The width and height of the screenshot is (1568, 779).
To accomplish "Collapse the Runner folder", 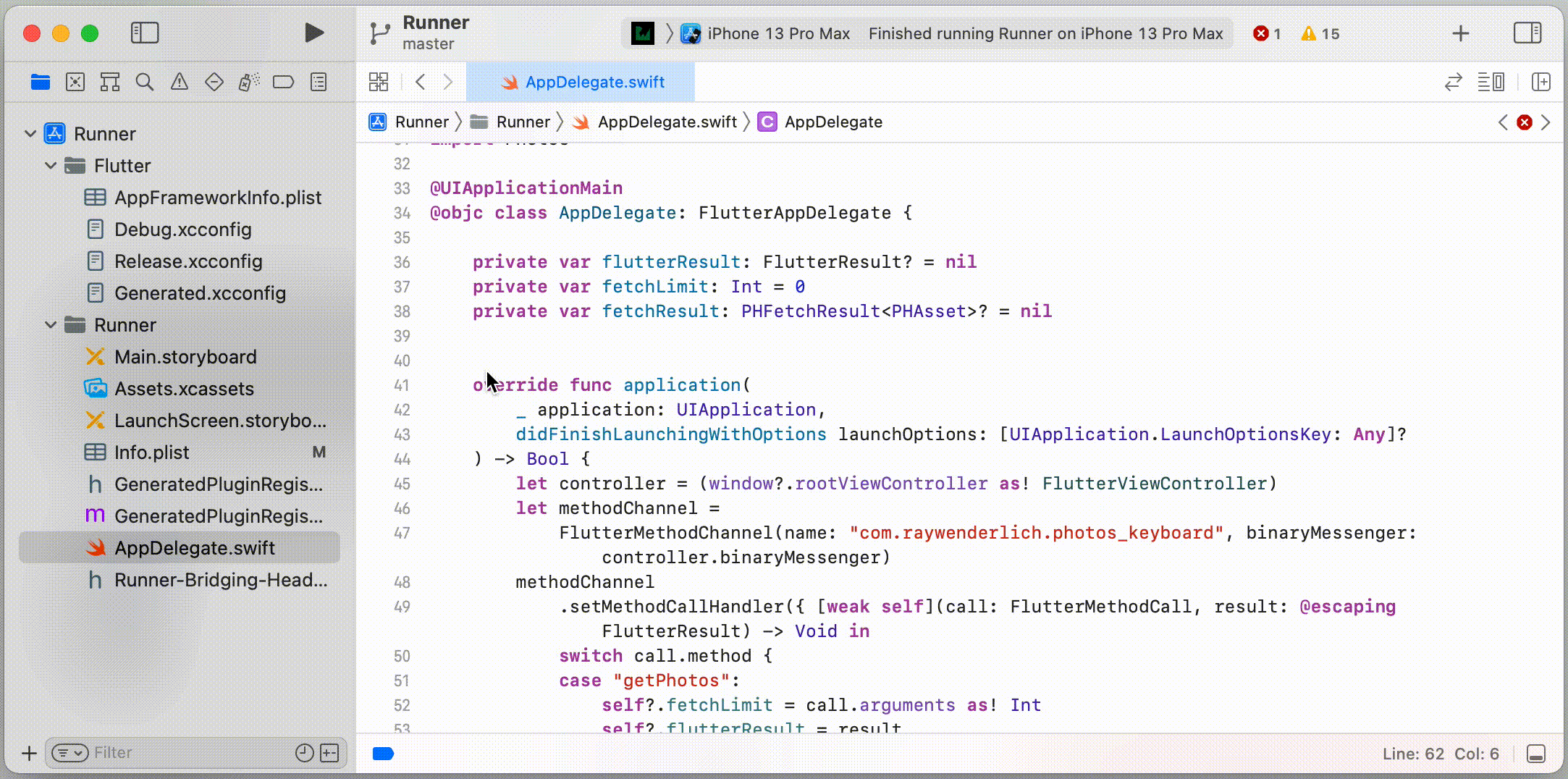I will [x=51, y=324].
